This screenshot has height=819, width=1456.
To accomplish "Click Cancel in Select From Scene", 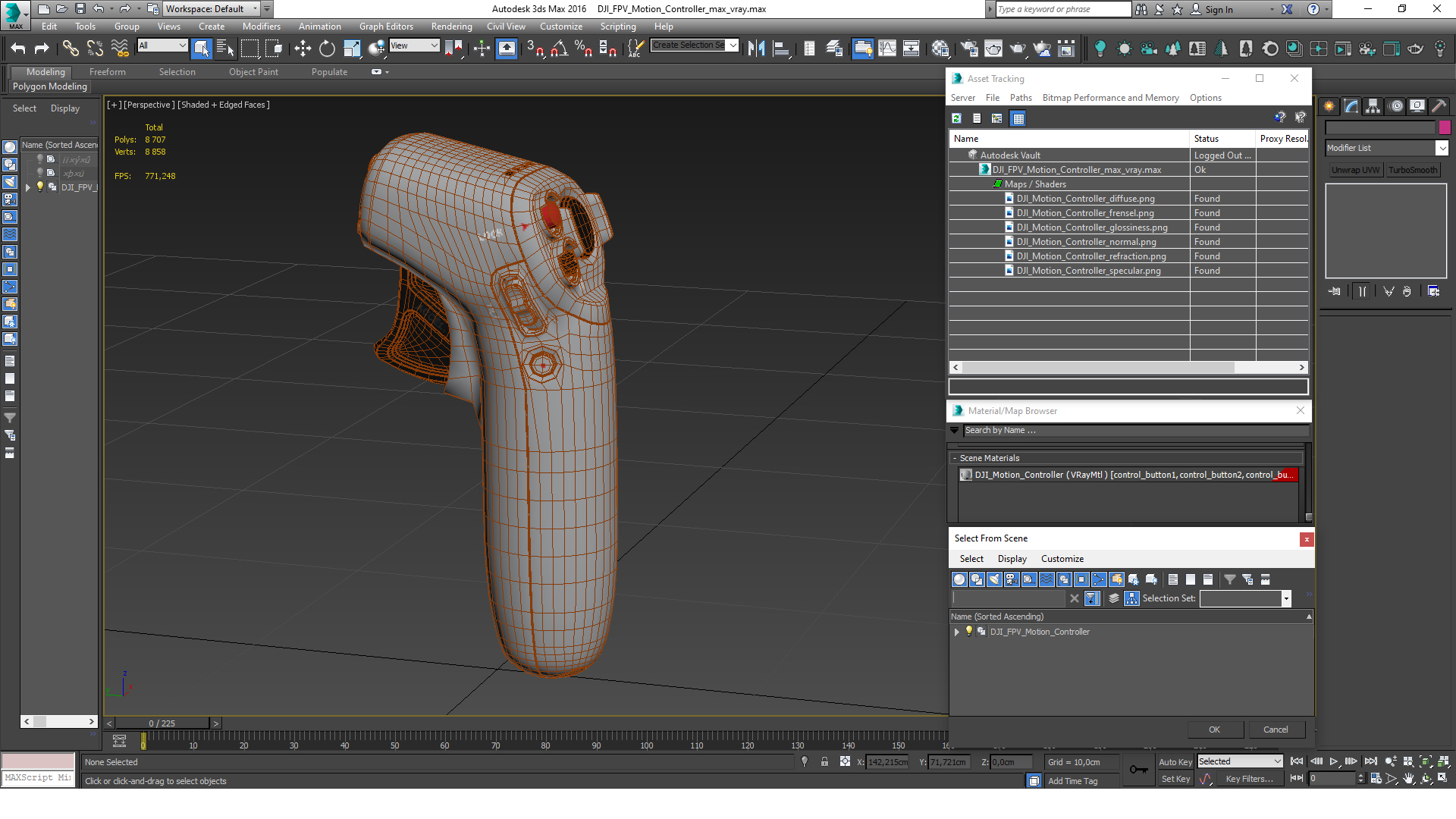I will [x=1276, y=730].
